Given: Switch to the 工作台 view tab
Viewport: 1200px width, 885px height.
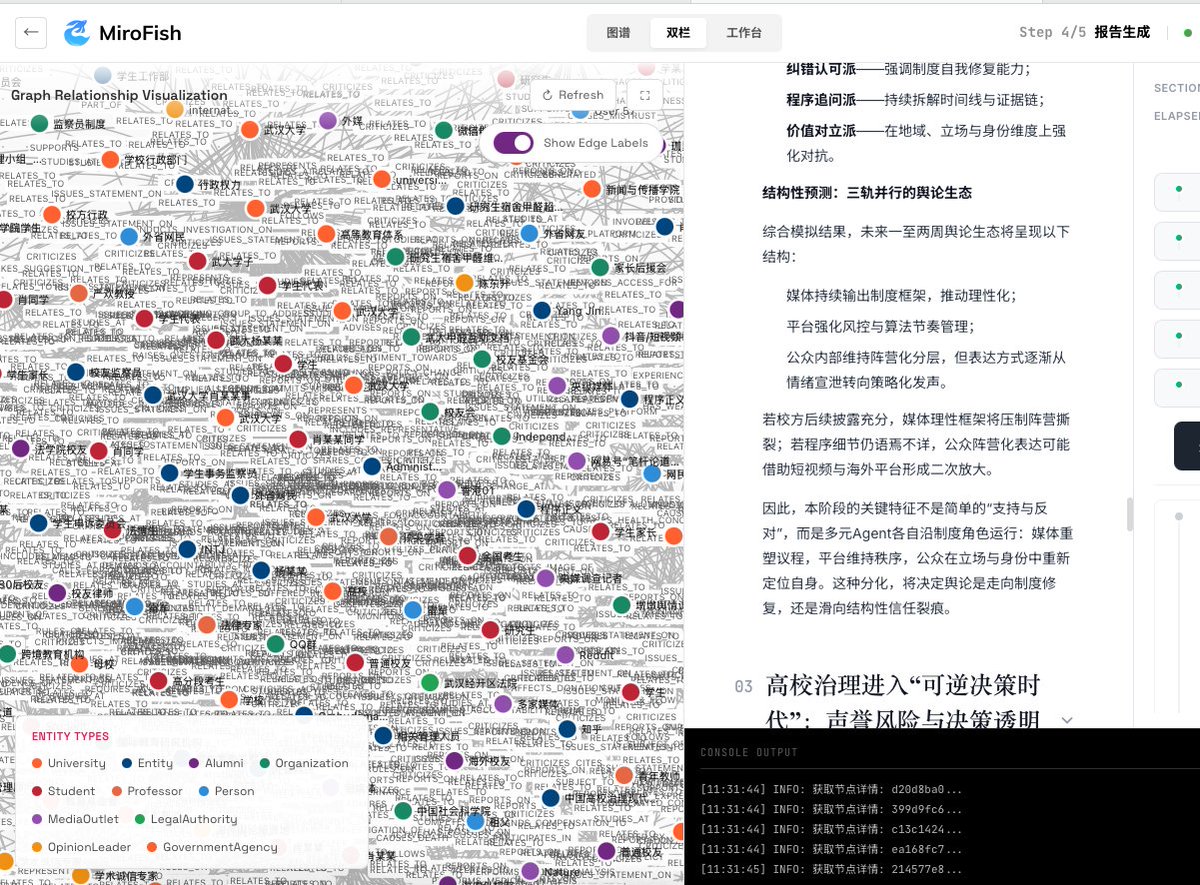Looking at the screenshot, I should (x=743, y=33).
